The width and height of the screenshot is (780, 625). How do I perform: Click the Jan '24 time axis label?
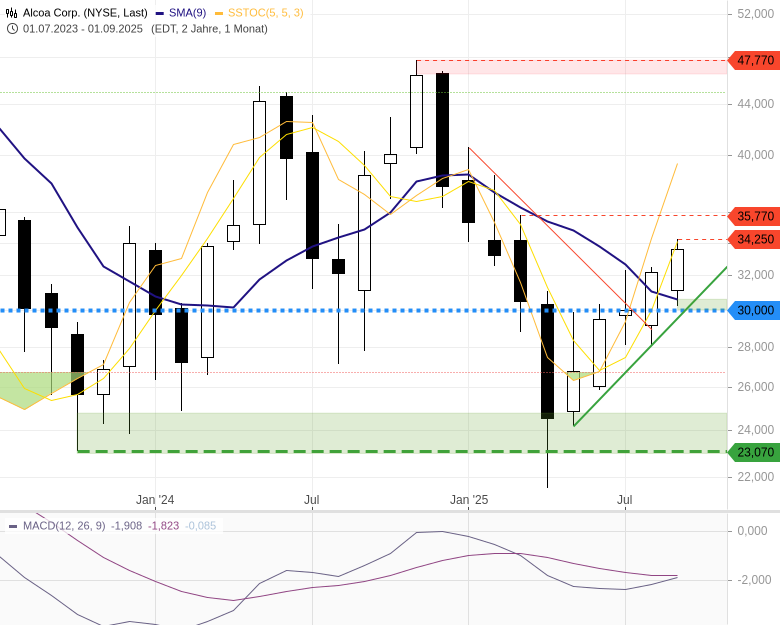click(x=155, y=500)
